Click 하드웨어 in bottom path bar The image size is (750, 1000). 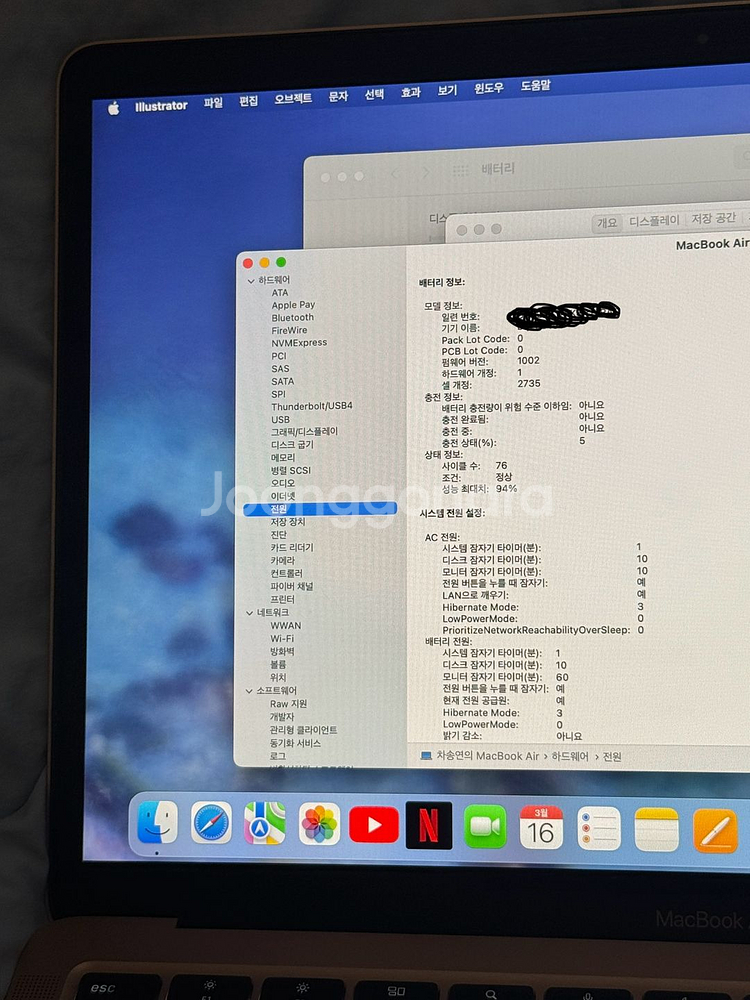tap(570, 756)
